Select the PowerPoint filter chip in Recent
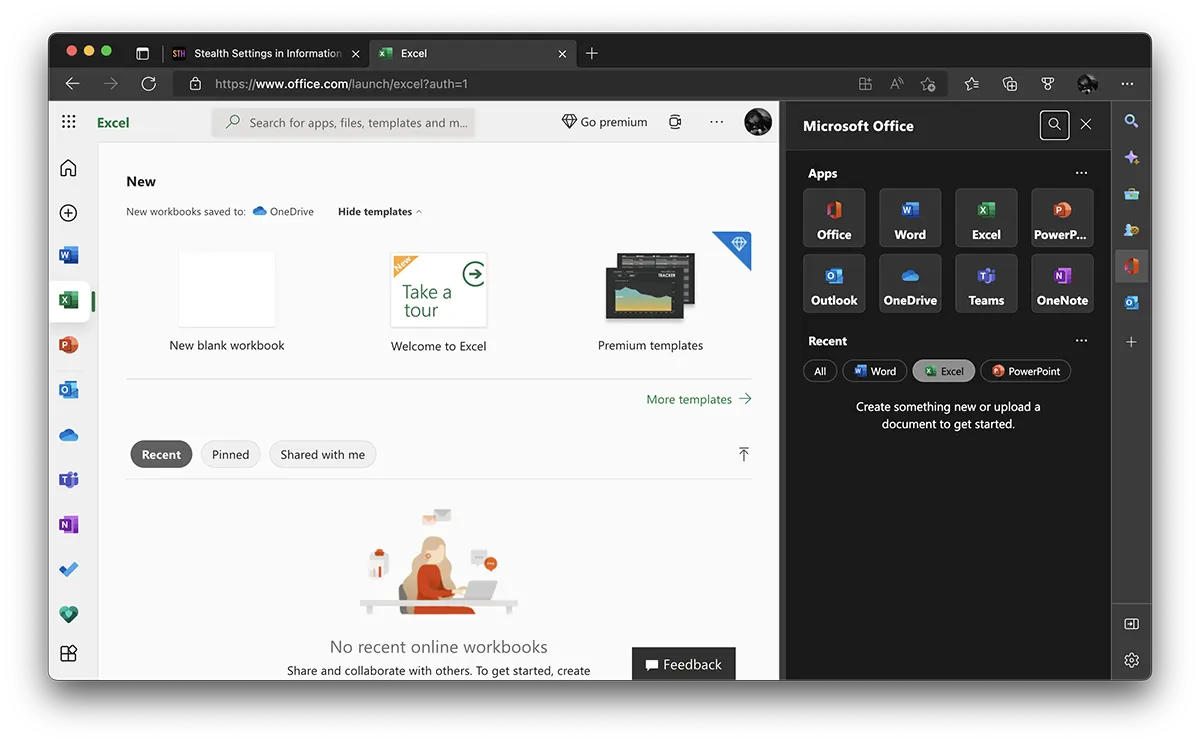Screen dimensions: 1200x744 coord(1026,371)
